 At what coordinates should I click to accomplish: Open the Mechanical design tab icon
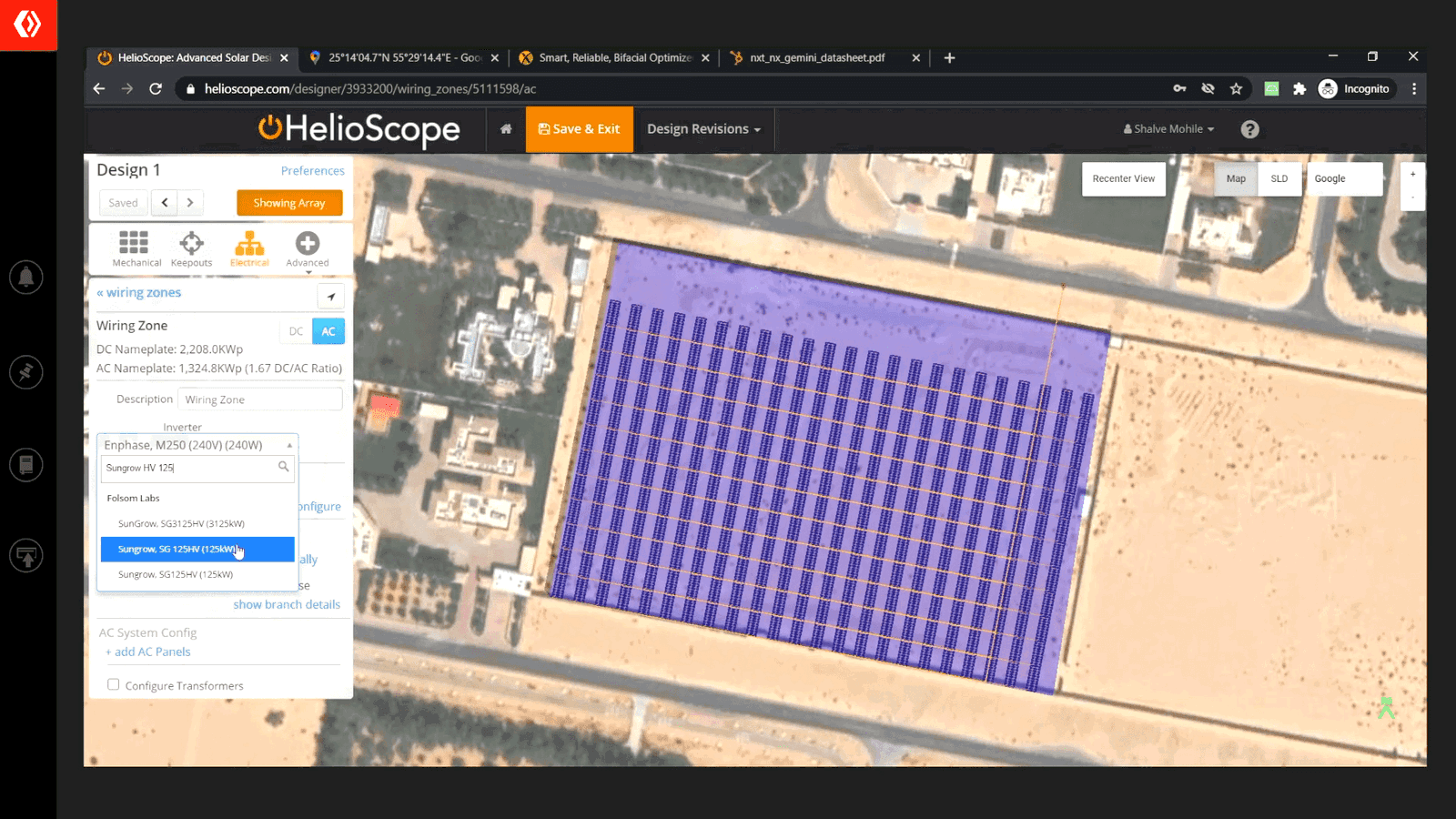point(134,243)
